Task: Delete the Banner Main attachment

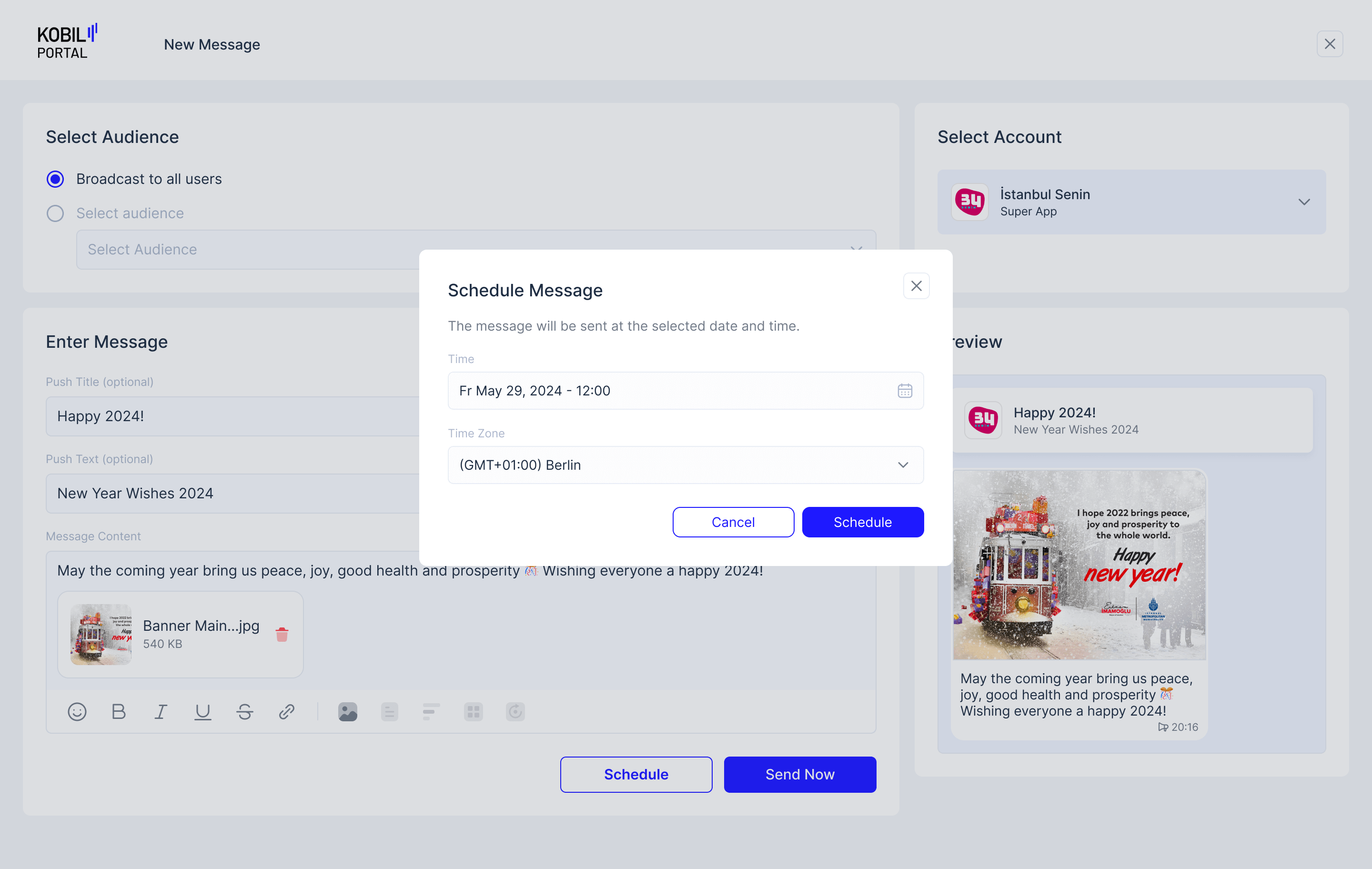Action: [x=282, y=634]
